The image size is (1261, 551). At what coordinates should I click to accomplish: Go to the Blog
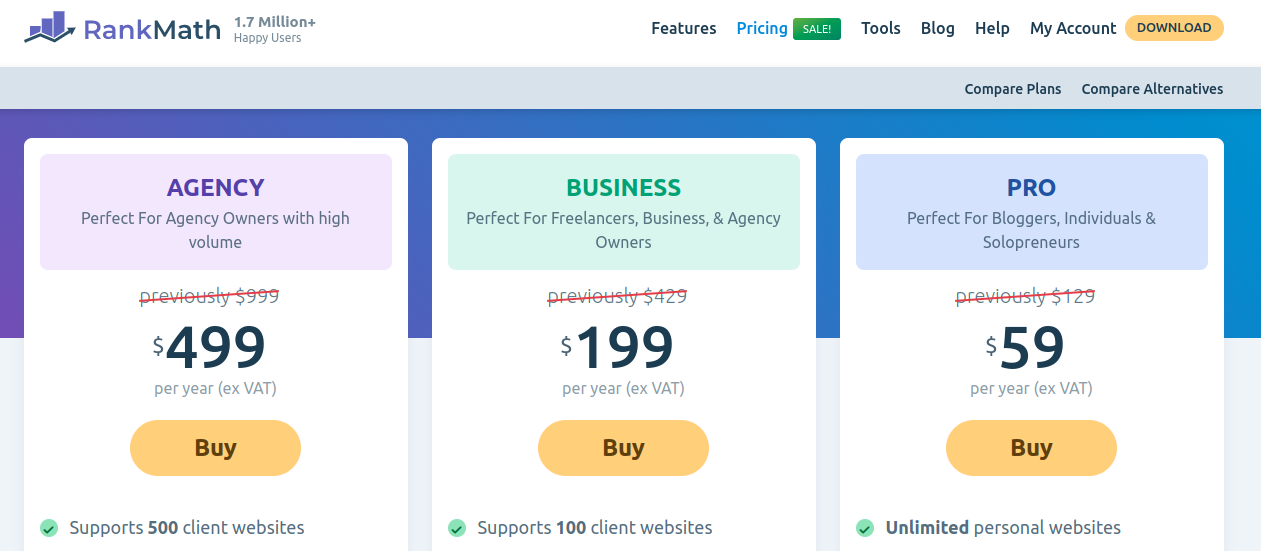click(938, 28)
